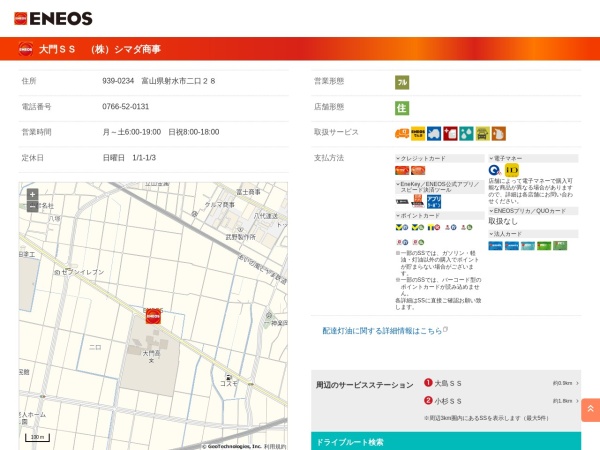Click the yellow ENEOS でんき service icon
The image size is (600, 450).
(418, 134)
